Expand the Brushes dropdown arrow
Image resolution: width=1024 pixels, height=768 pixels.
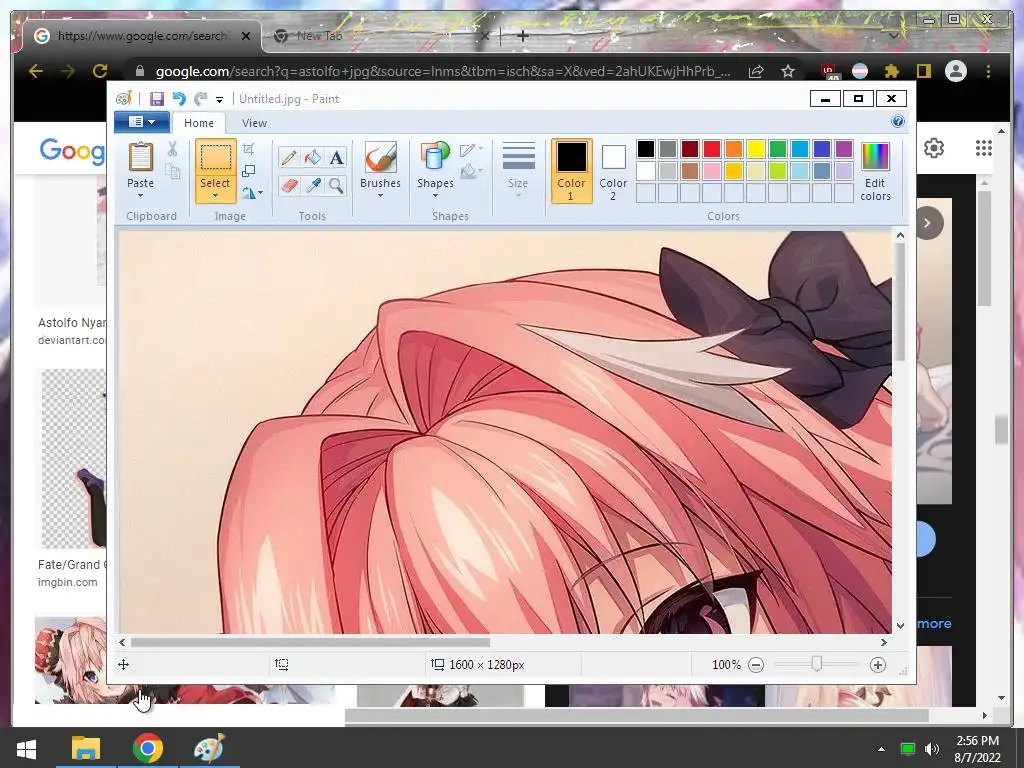pyautogui.click(x=380, y=195)
